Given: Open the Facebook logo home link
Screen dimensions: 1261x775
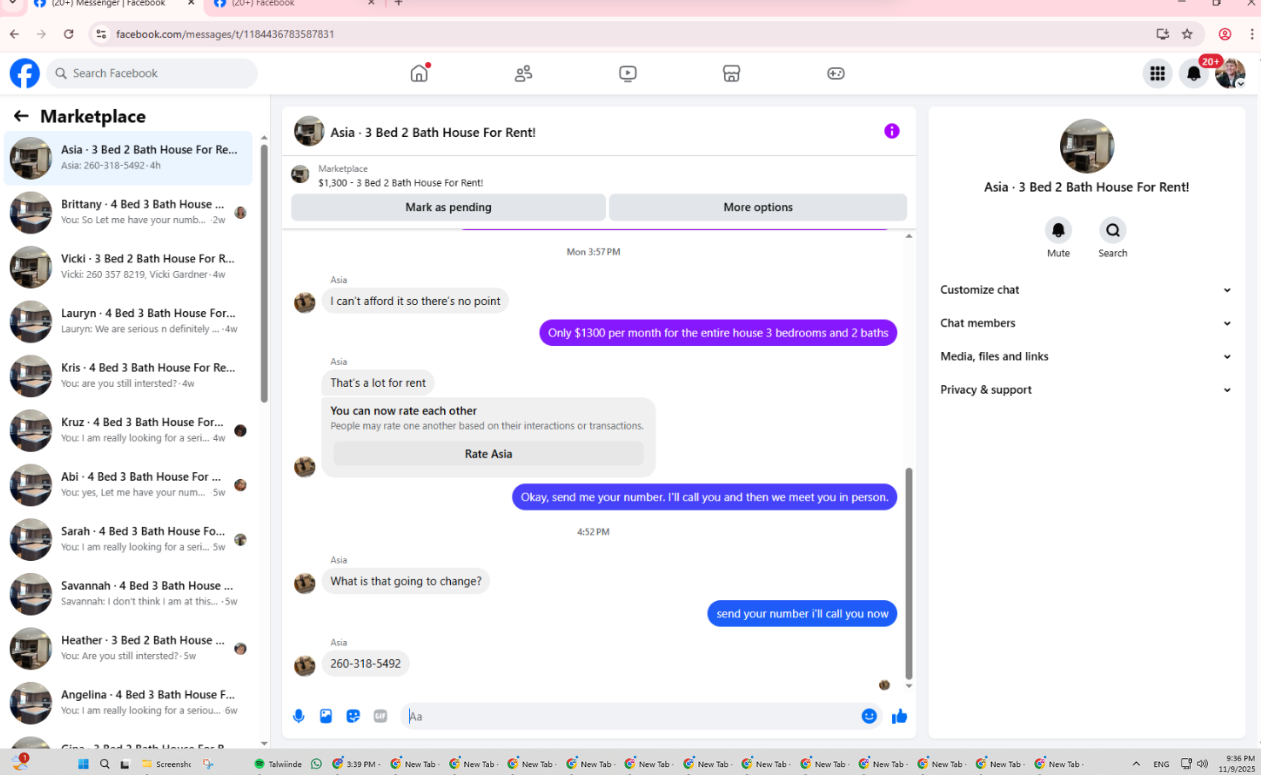Looking at the screenshot, I should 25,73.
